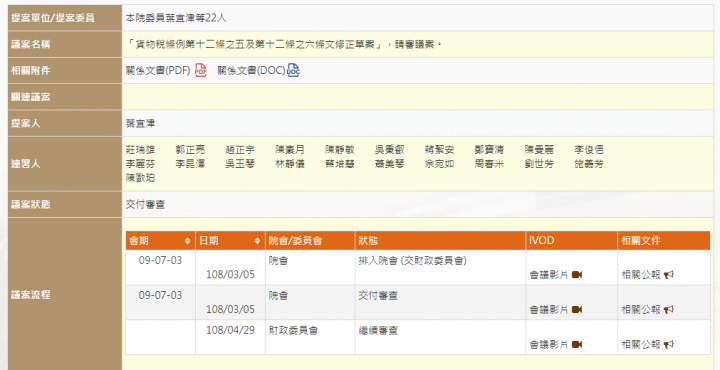Screen dimensions: 720x370
Task: Click the 議案狀態 label
Action: click(31, 204)
